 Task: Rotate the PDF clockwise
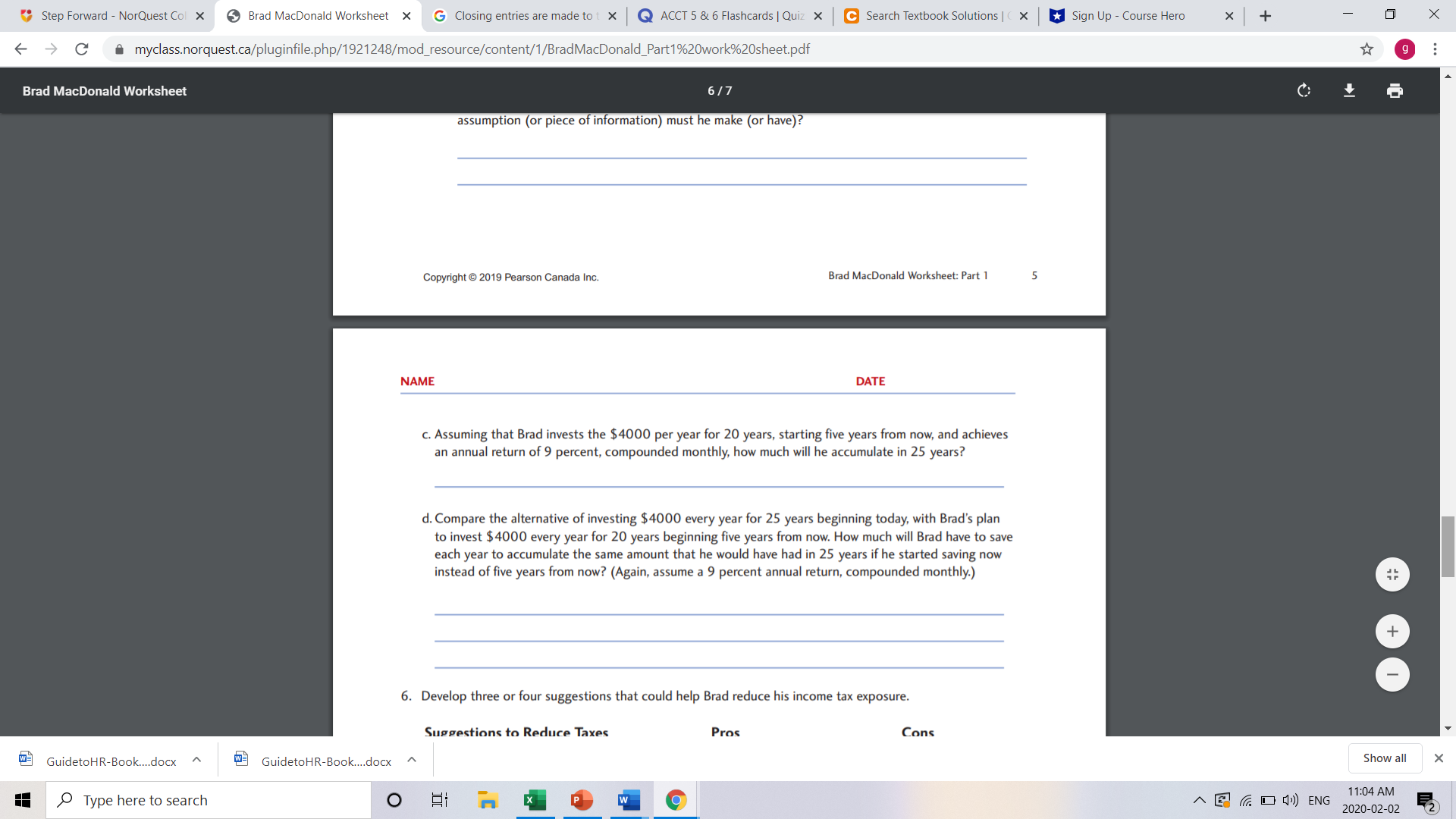(x=1304, y=91)
